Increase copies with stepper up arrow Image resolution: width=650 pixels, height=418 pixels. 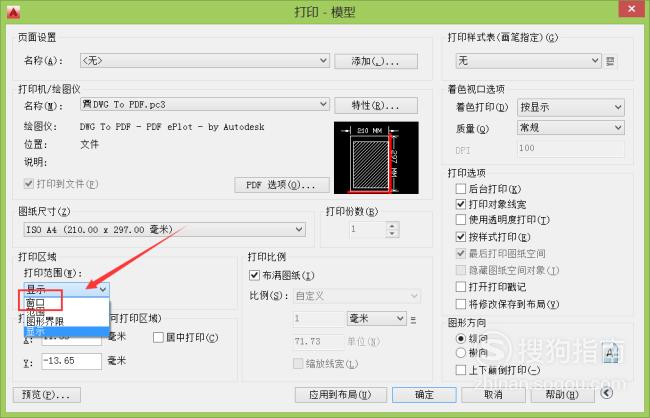pyautogui.click(x=393, y=226)
